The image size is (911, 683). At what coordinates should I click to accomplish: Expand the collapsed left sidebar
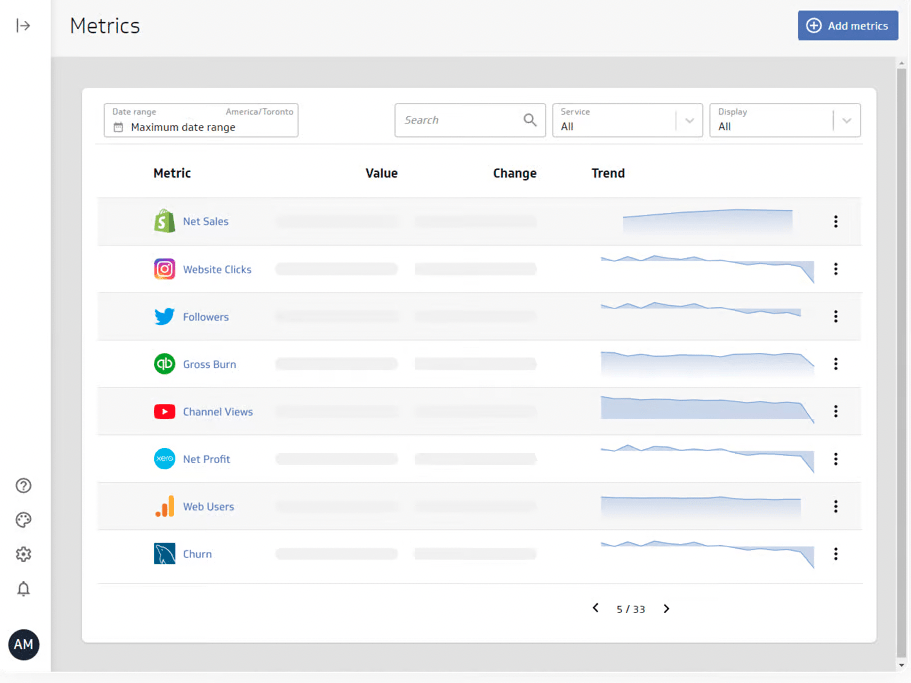coord(23,26)
